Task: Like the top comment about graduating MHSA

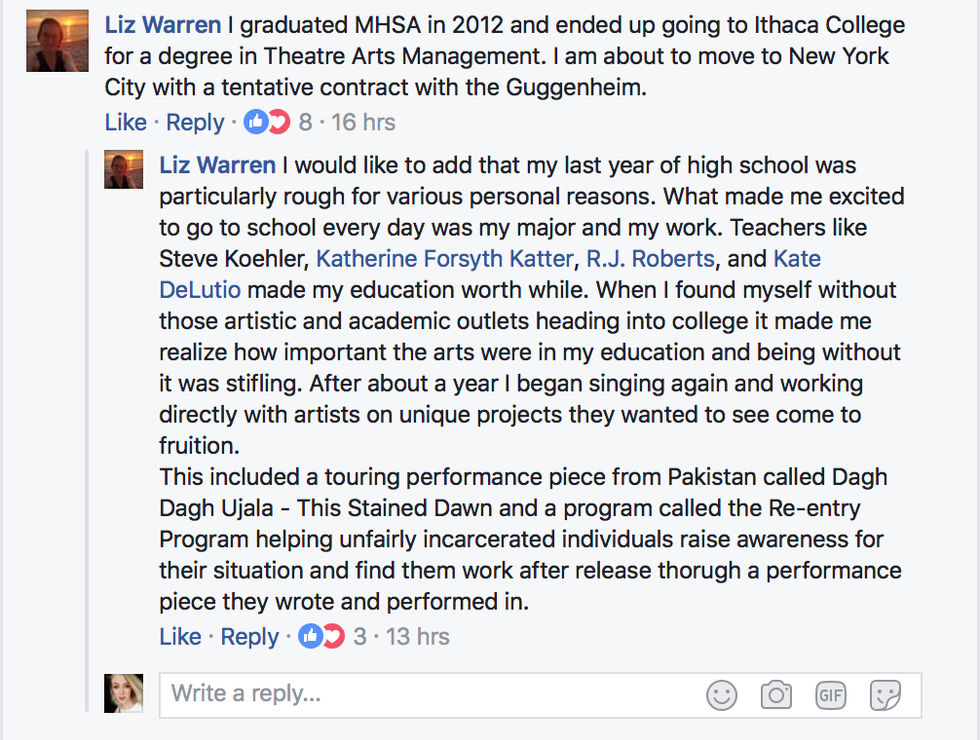Action: [126, 122]
